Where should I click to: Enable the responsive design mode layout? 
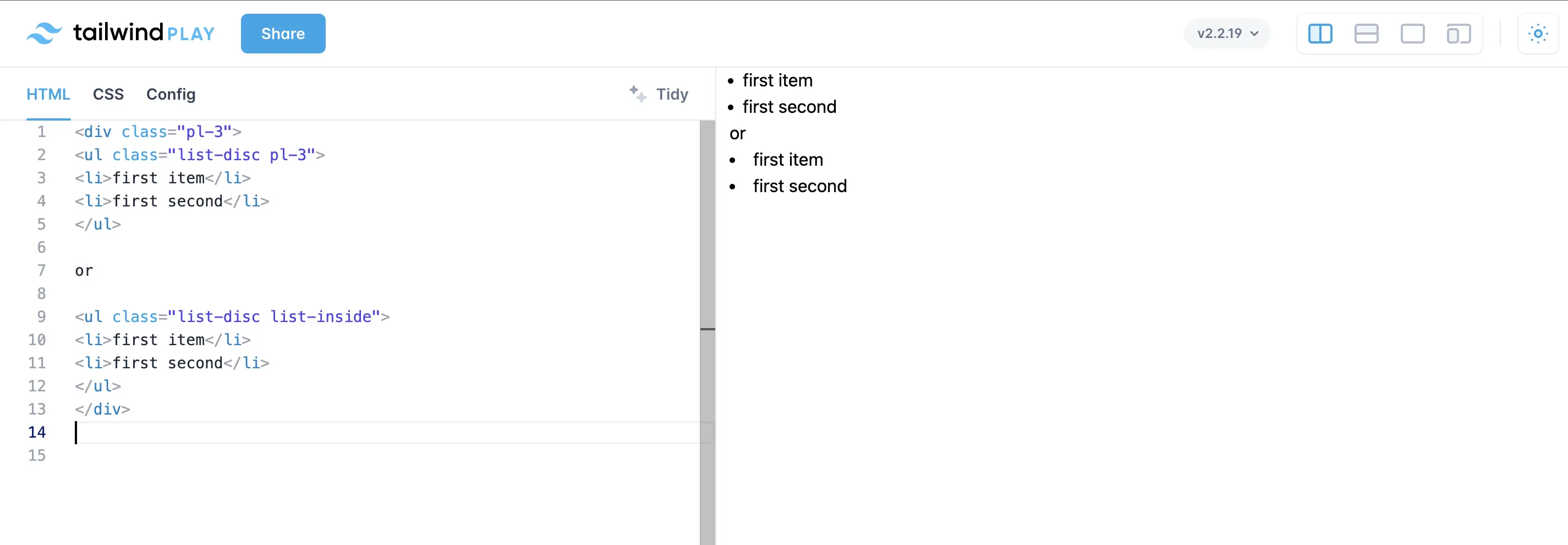click(x=1459, y=34)
